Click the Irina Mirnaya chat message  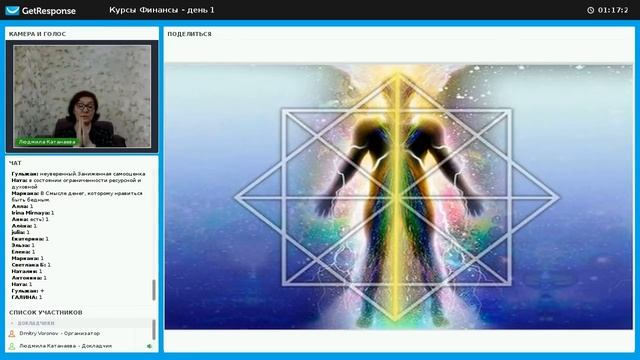(x=33, y=213)
